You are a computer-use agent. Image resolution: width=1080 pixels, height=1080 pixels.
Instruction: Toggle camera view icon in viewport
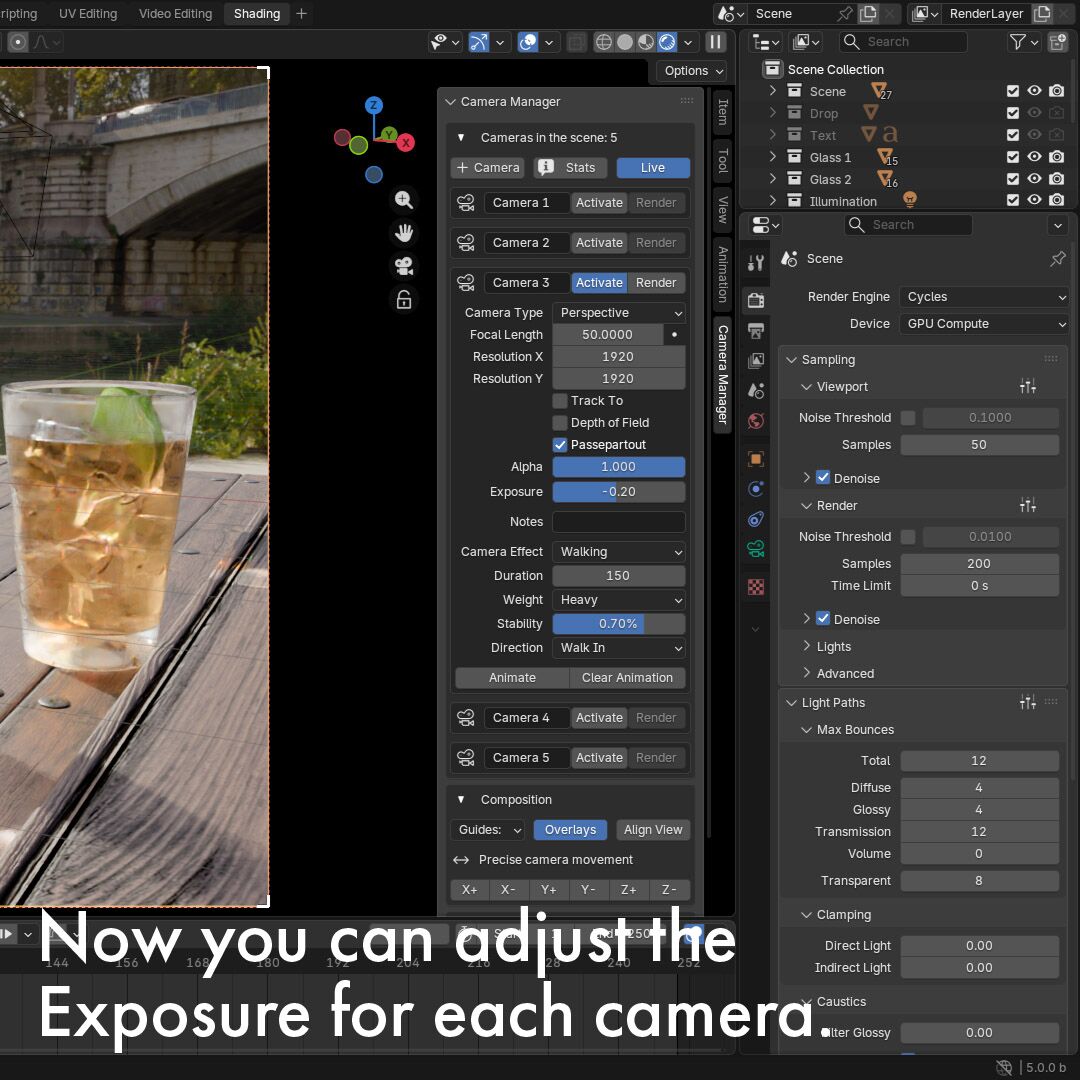[404, 266]
